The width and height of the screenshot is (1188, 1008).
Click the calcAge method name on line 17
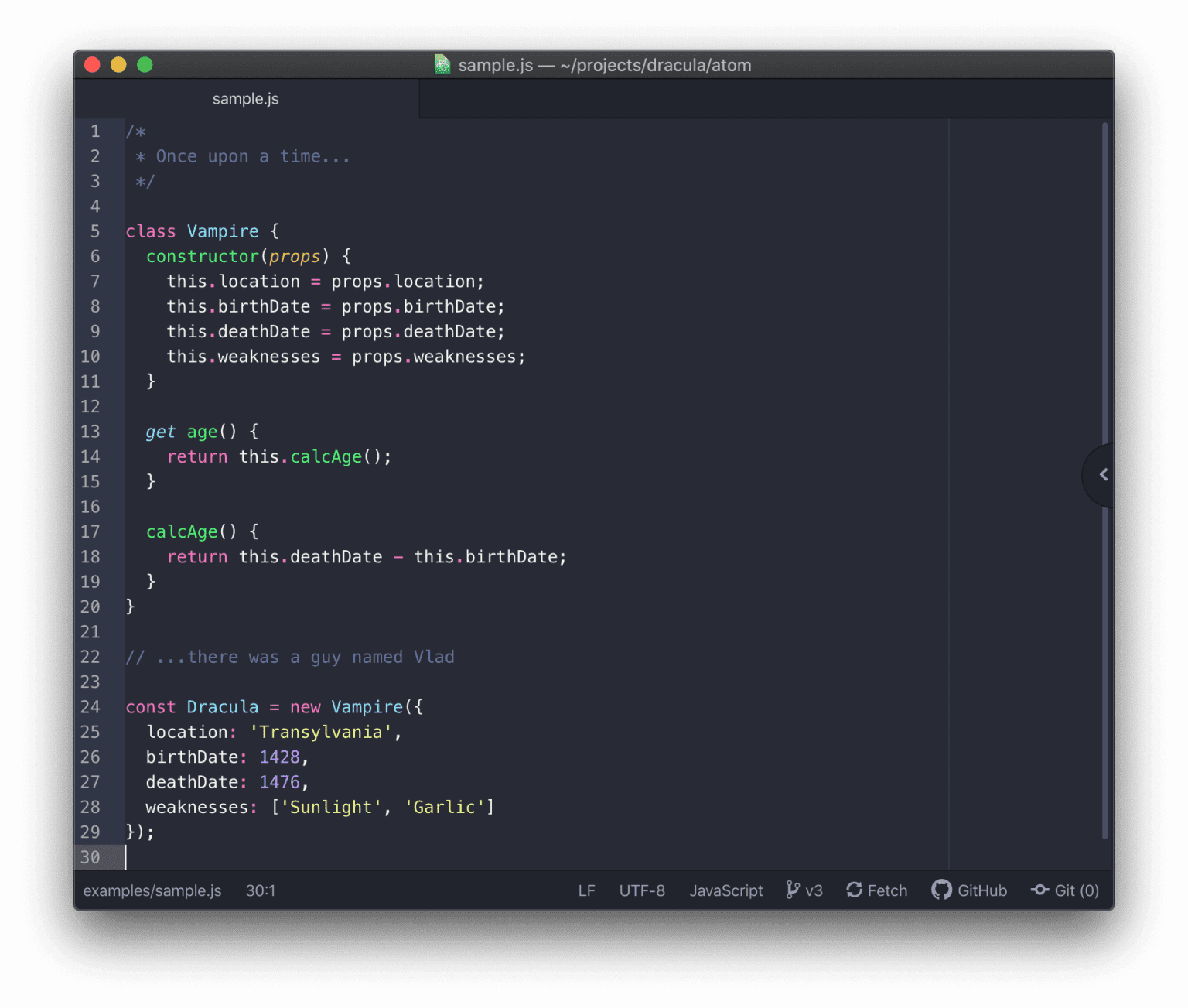(x=182, y=531)
